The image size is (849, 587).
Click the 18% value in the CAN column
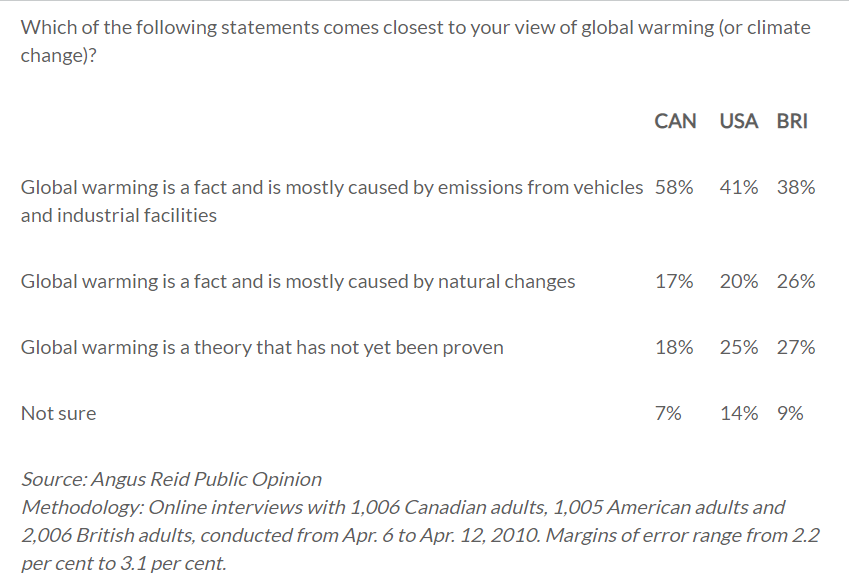(674, 347)
